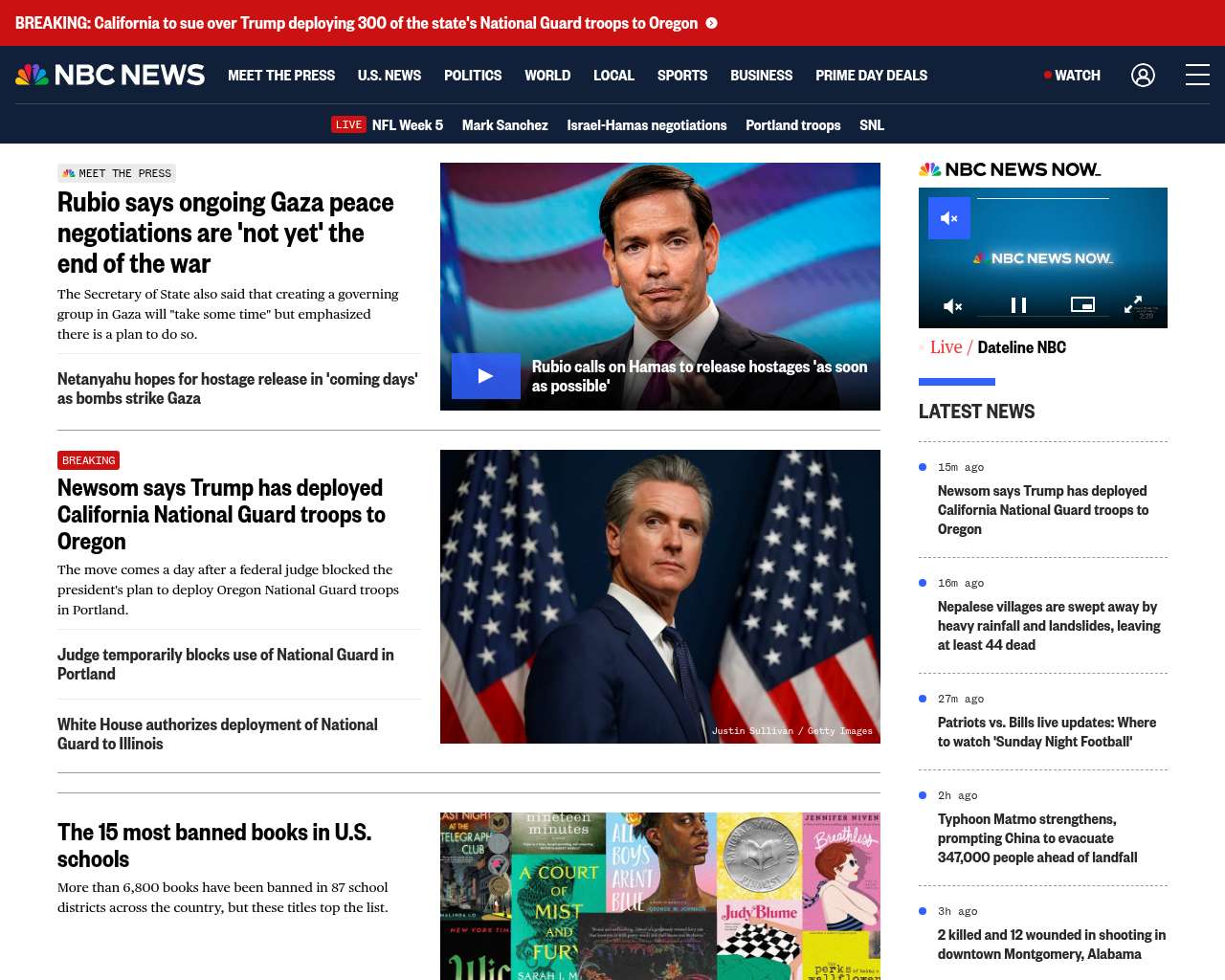
Task: Select the Portland troops trending topic
Action: [x=793, y=125]
